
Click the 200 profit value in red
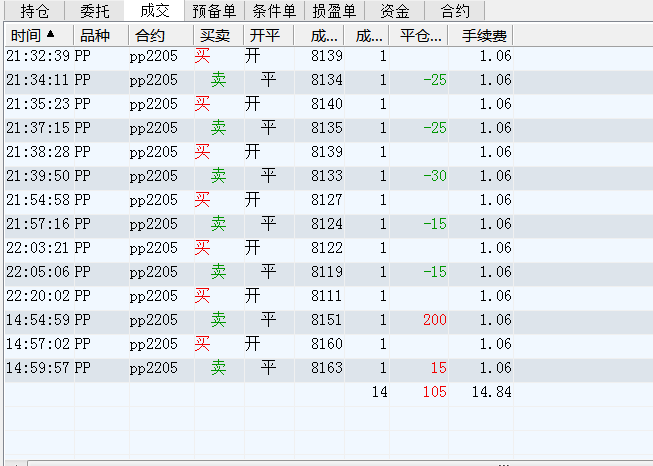(x=434, y=320)
